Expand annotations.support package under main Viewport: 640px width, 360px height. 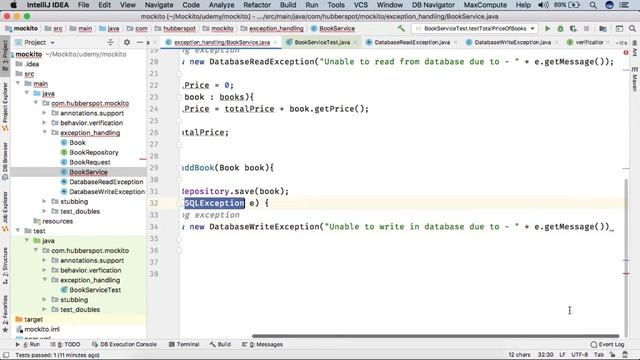point(44,113)
